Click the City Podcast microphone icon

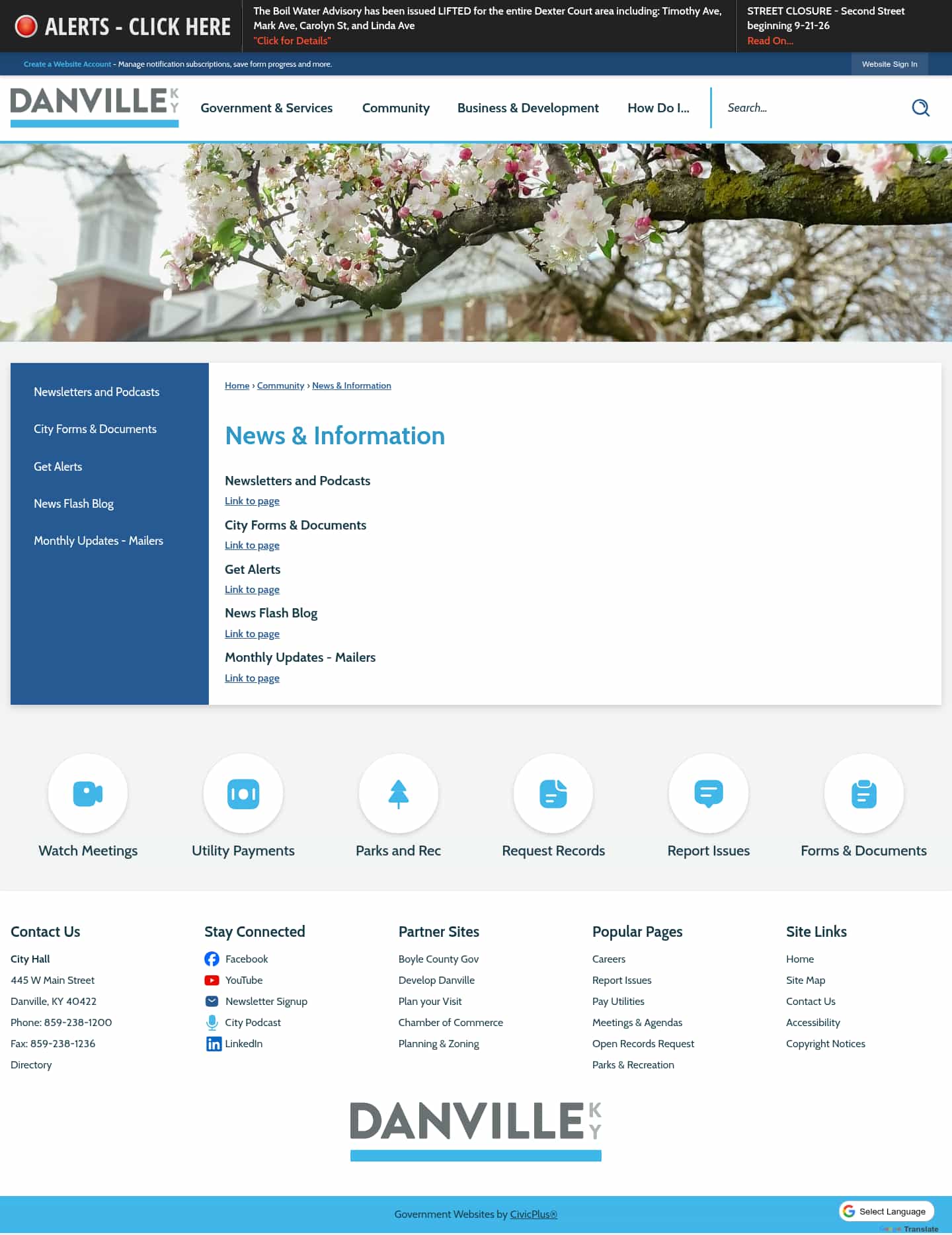click(x=212, y=1022)
